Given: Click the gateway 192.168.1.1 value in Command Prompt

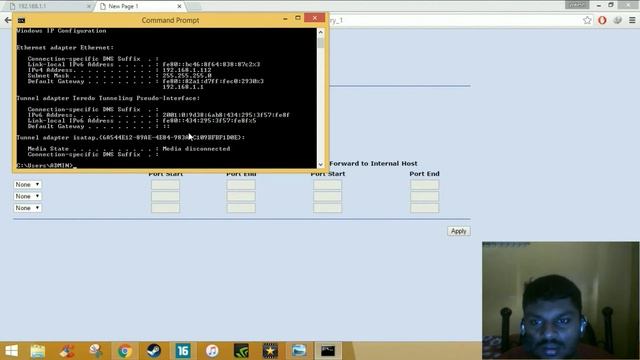Looking at the screenshot, I should click(x=183, y=87).
